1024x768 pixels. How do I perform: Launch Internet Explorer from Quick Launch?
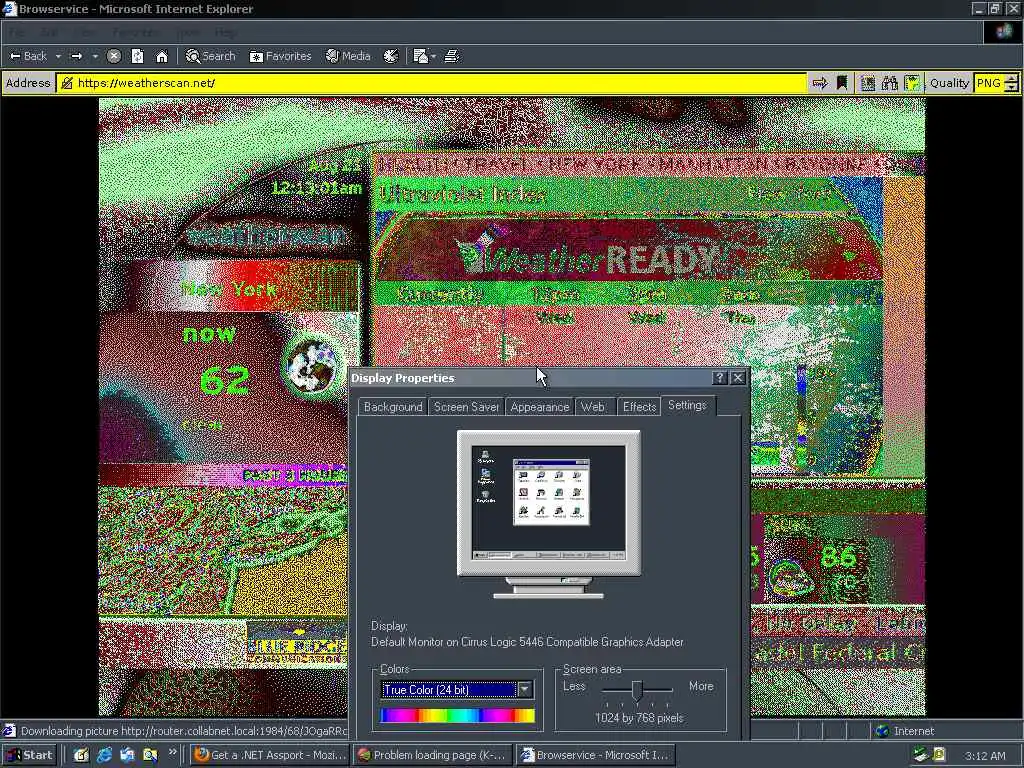point(104,755)
